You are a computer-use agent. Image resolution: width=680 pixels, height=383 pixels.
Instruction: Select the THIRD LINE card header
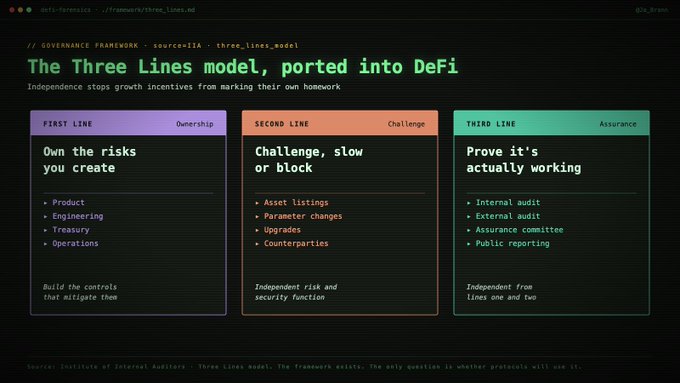click(x=552, y=124)
